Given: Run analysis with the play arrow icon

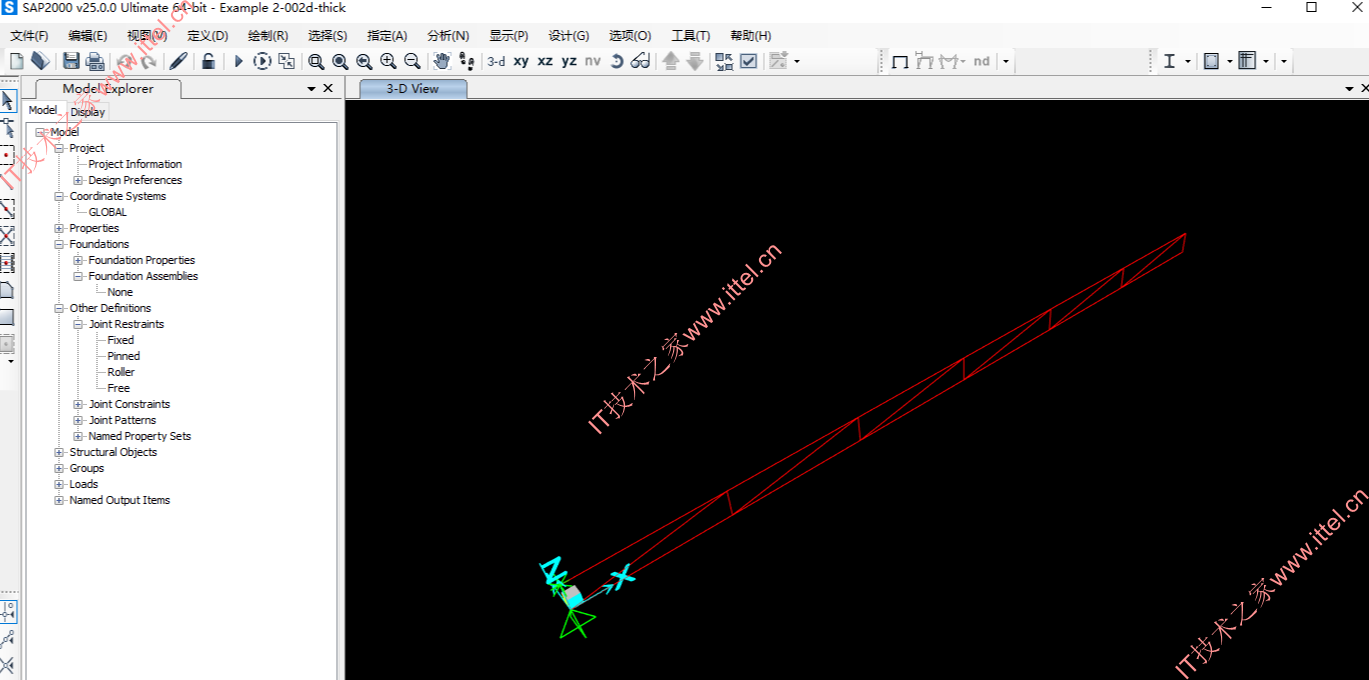Looking at the screenshot, I should pyautogui.click(x=238, y=61).
